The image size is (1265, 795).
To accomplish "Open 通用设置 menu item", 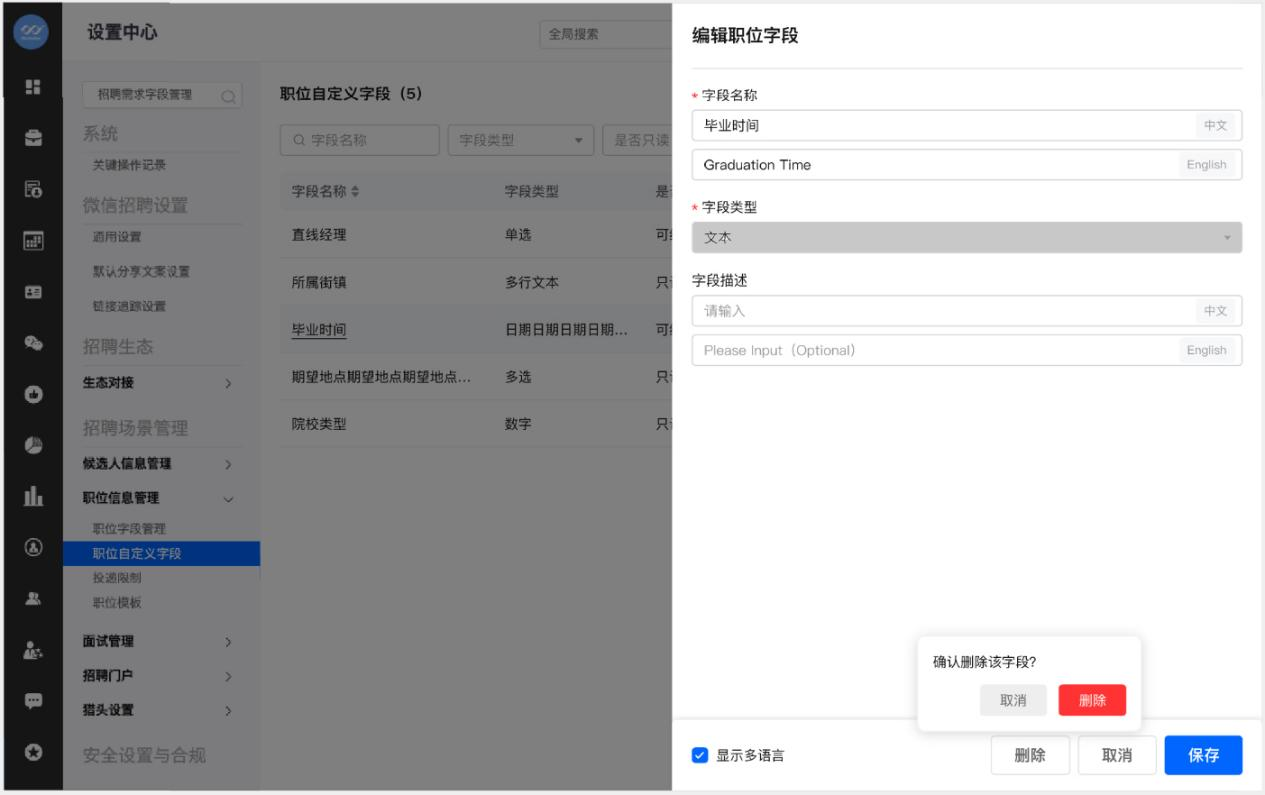I will tap(117, 237).
